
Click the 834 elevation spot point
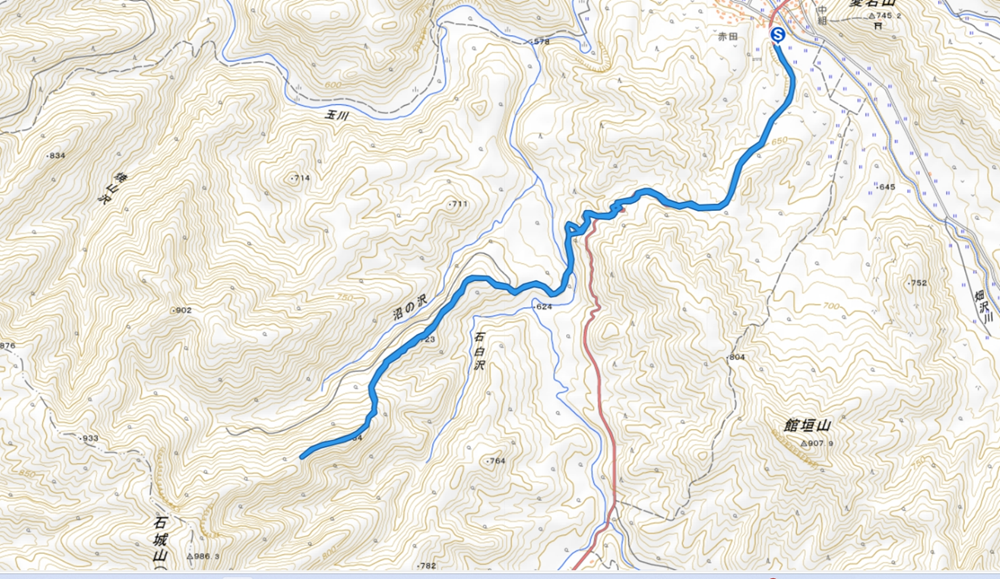click(x=48, y=156)
